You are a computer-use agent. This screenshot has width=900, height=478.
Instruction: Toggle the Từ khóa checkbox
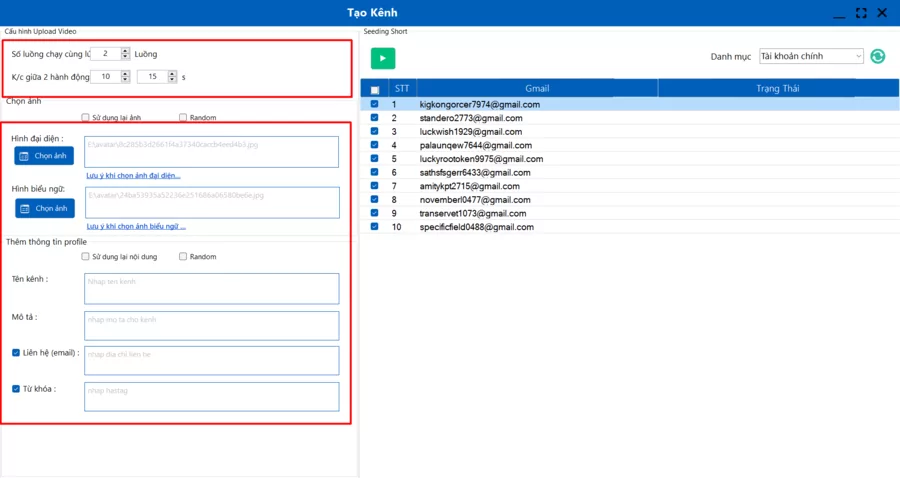pos(16,388)
